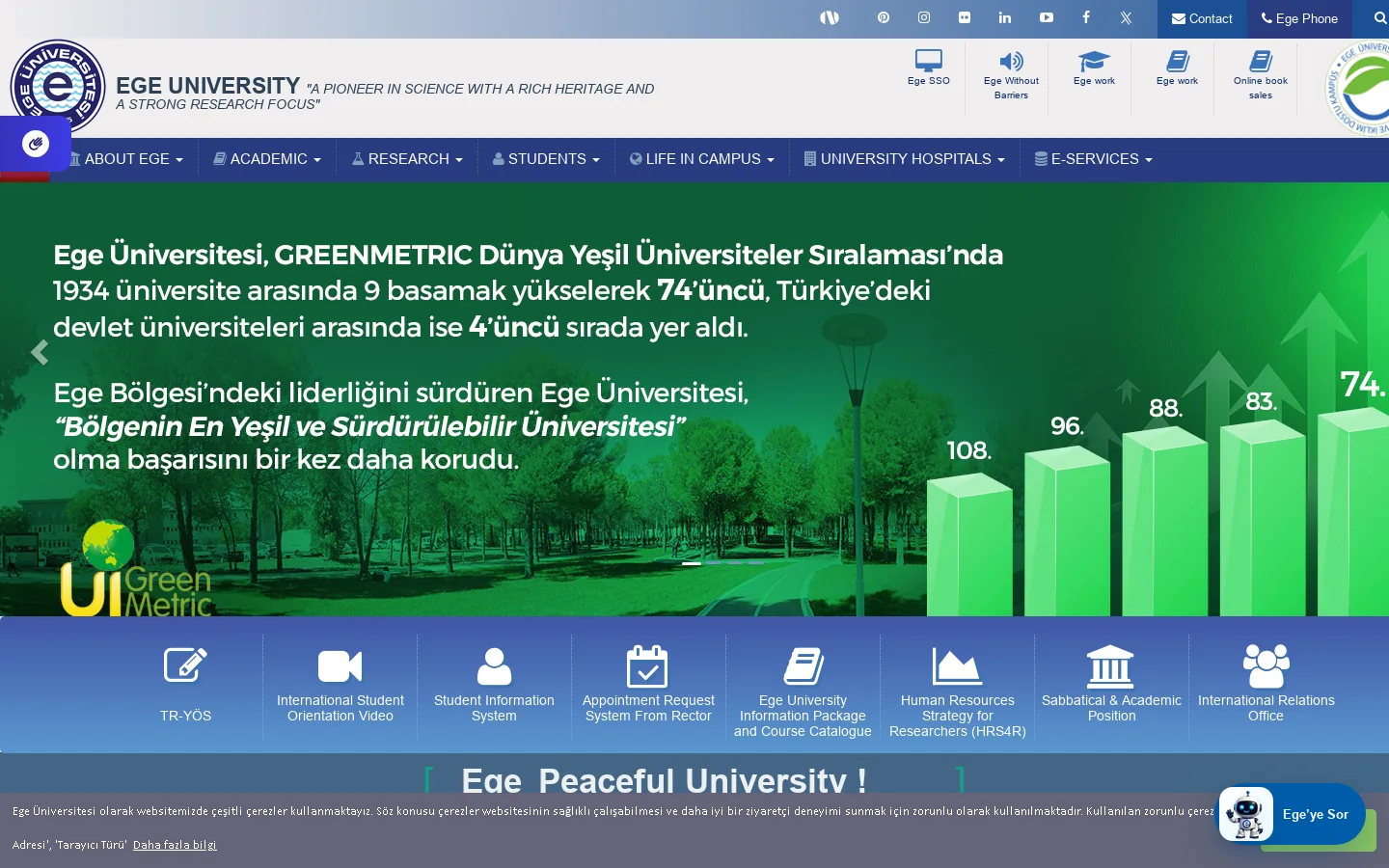Open the Flickr social icon
This screenshot has height=868, width=1389.
[965, 17]
